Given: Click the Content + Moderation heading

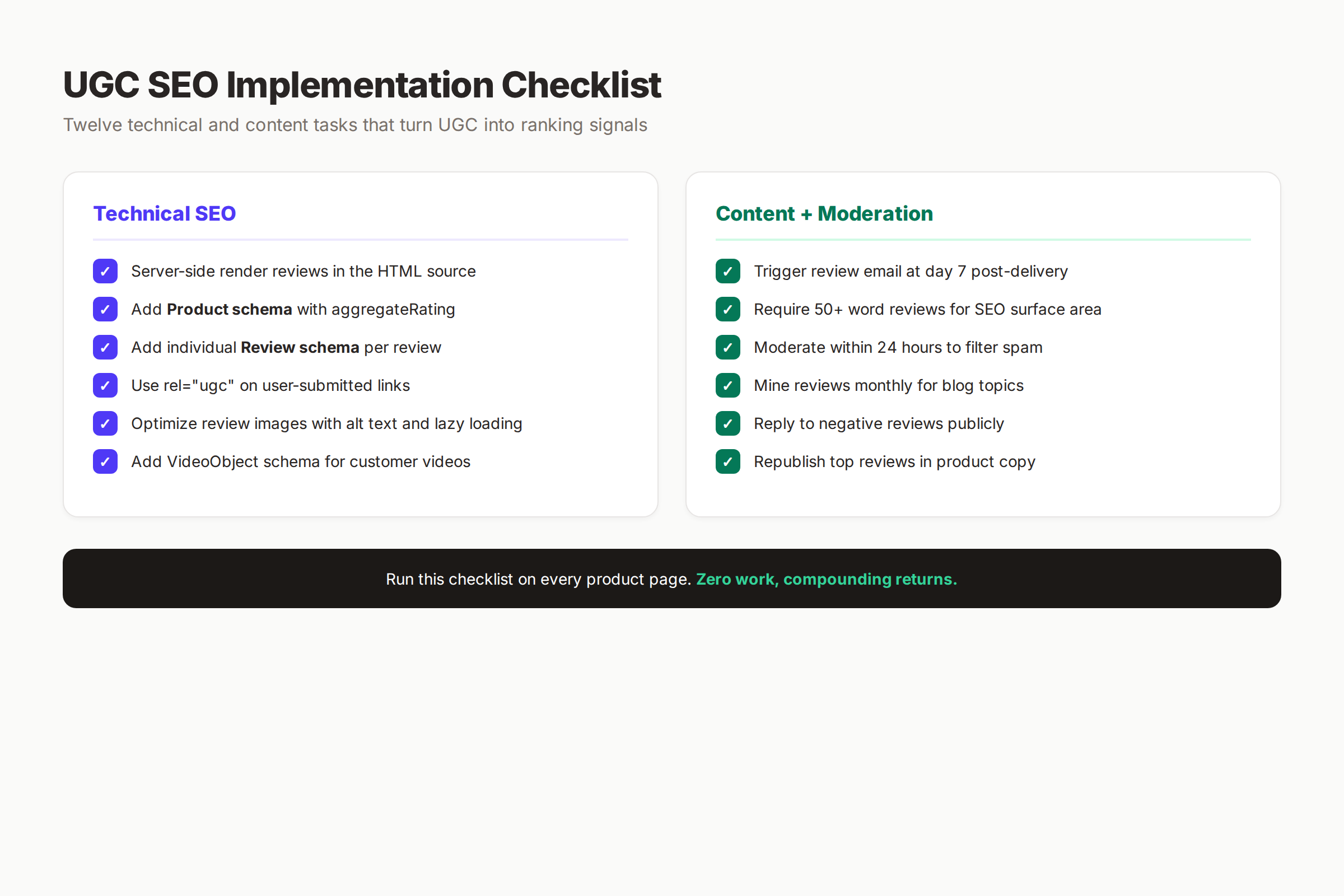Looking at the screenshot, I should tap(824, 214).
